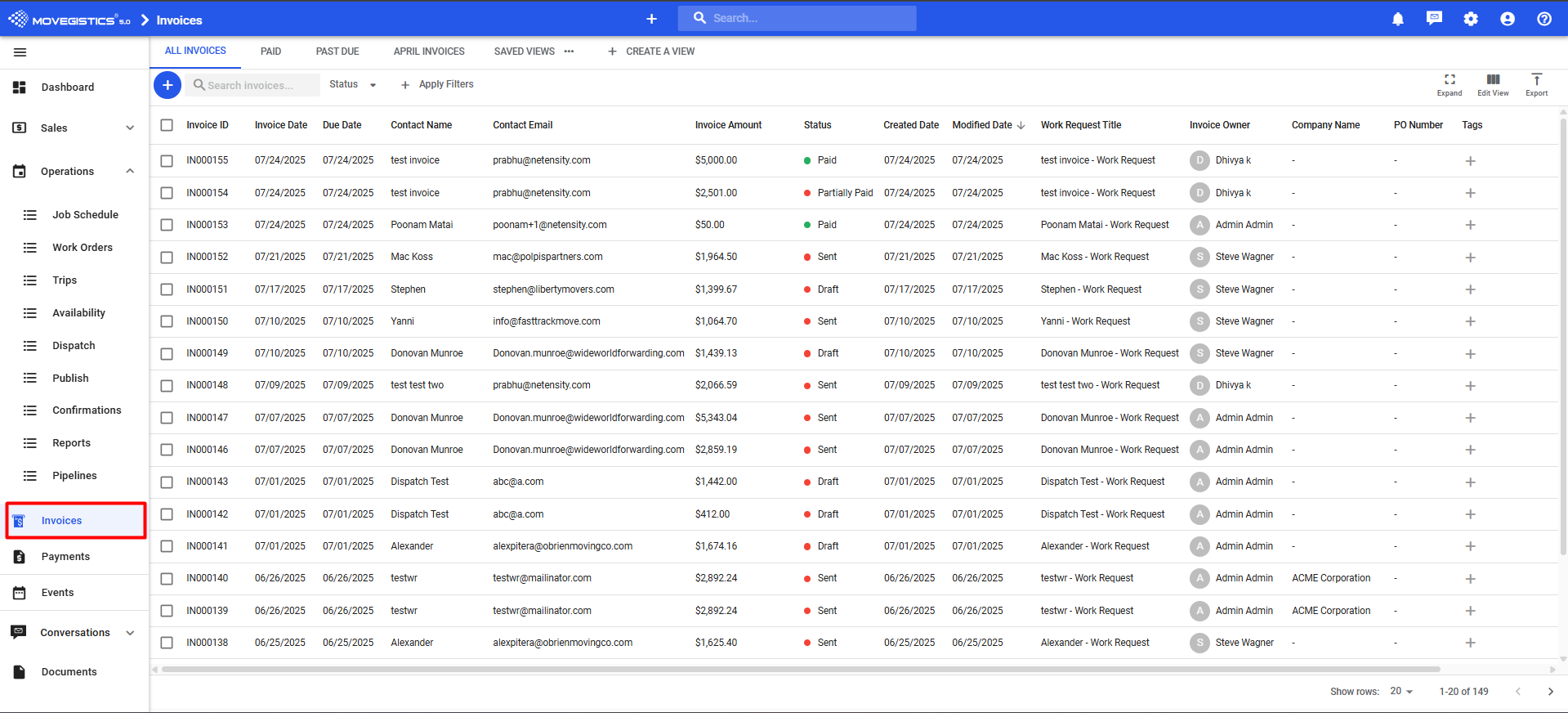Collapse the Operations sidebar section
Image resolution: width=1568 pixels, height=713 pixels.
[130, 171]
